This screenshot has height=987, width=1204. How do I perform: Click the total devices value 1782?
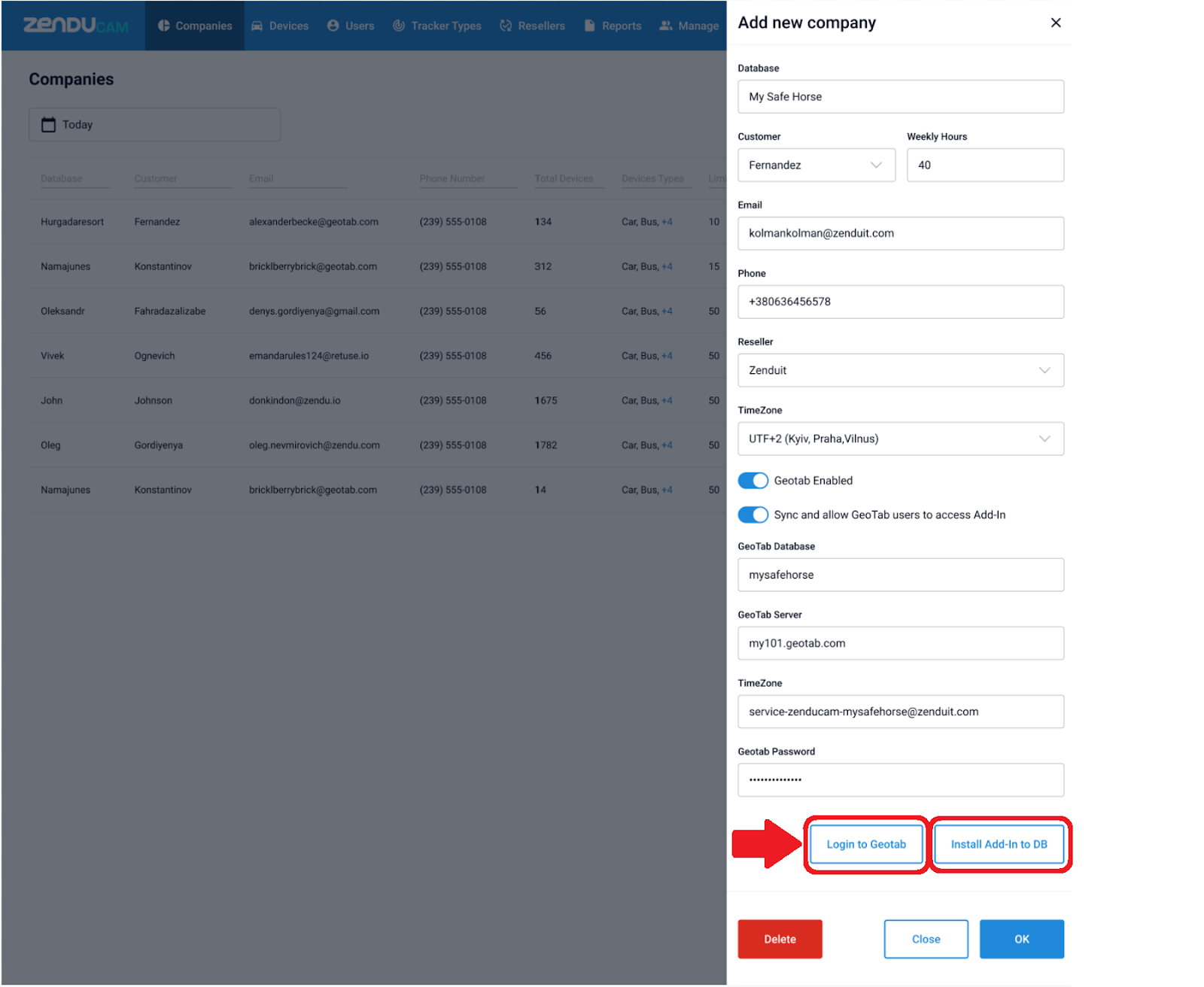coord(546,445)
